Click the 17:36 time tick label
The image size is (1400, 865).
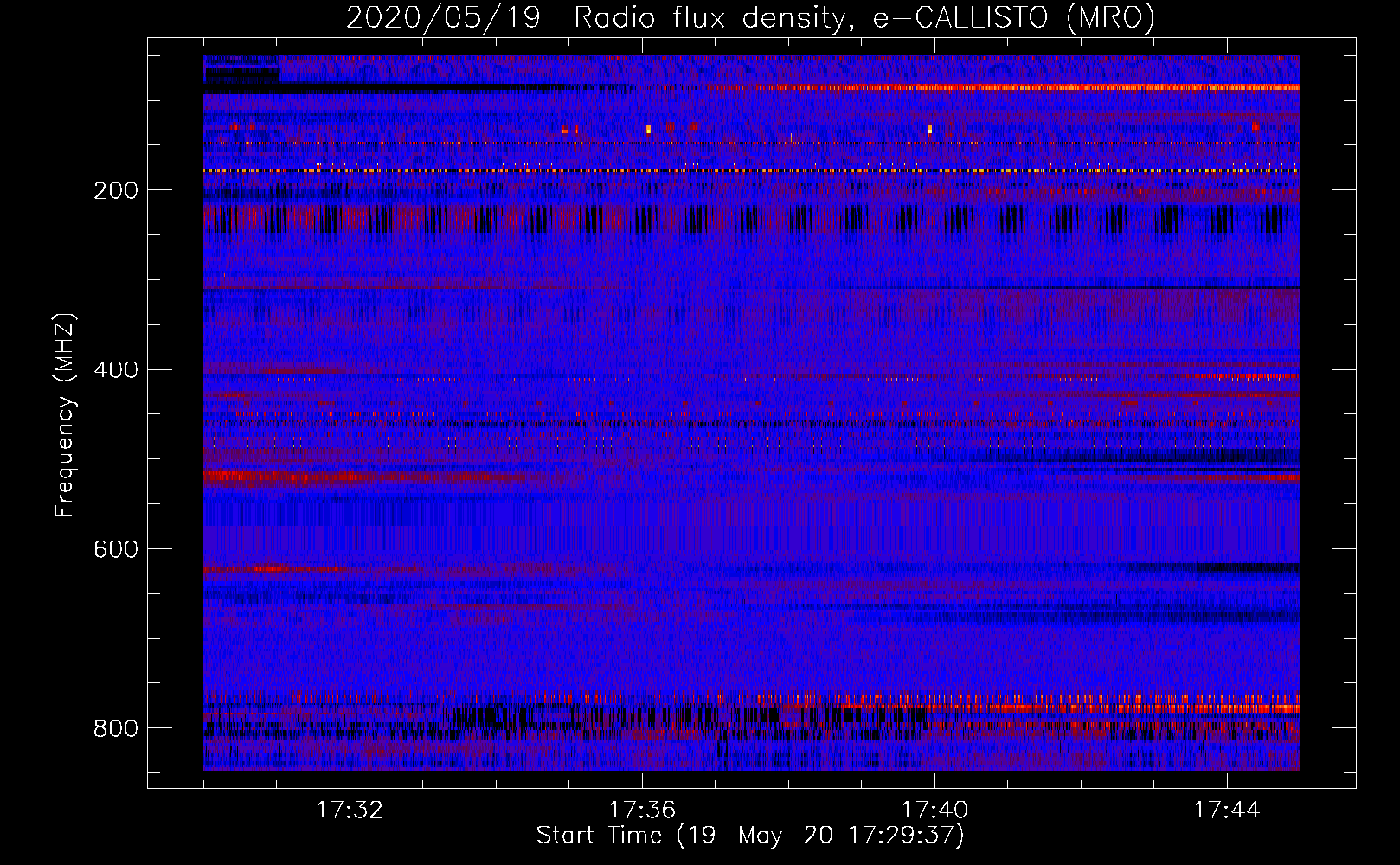[642, 810]
